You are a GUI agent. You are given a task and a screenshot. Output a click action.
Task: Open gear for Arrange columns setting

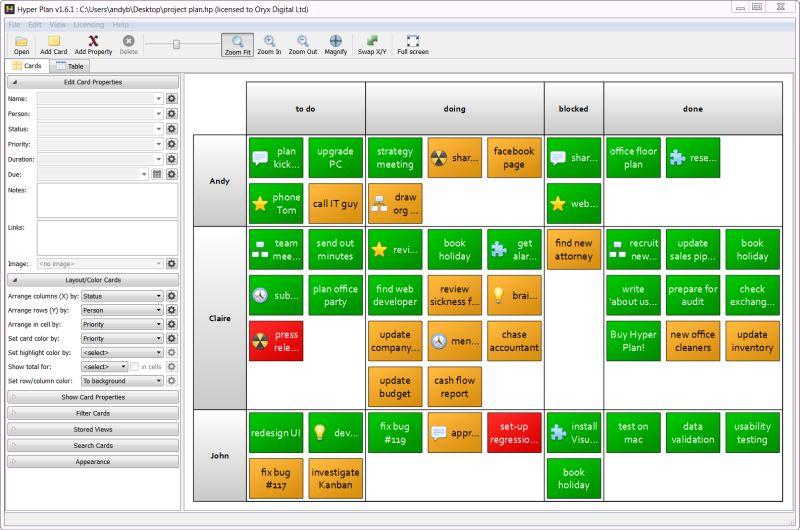click(172, 296)
